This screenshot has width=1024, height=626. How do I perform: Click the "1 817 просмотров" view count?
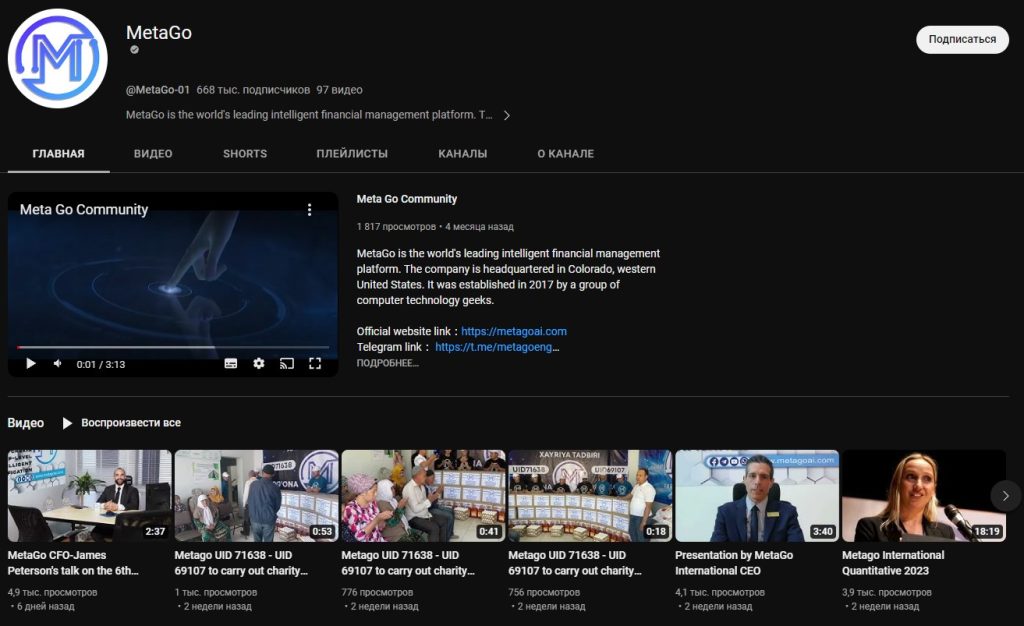pos(396,227)
